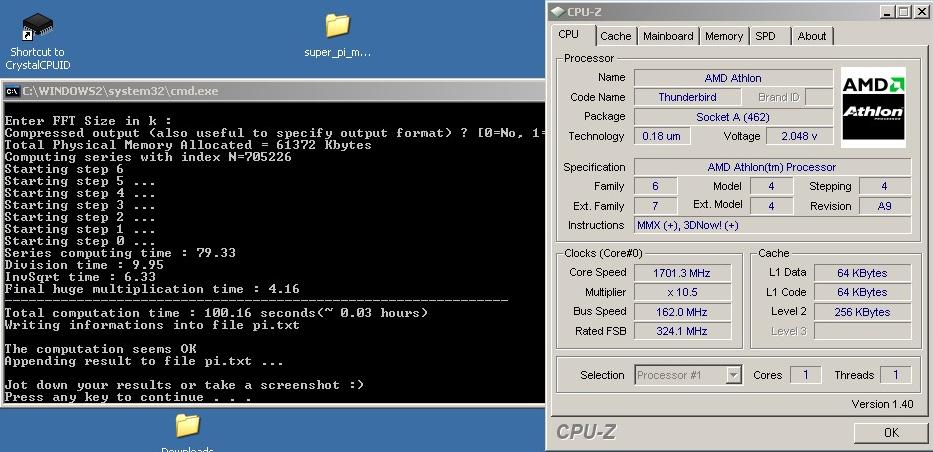Click the Total Physical Memory Allocated line

point(187,145)
